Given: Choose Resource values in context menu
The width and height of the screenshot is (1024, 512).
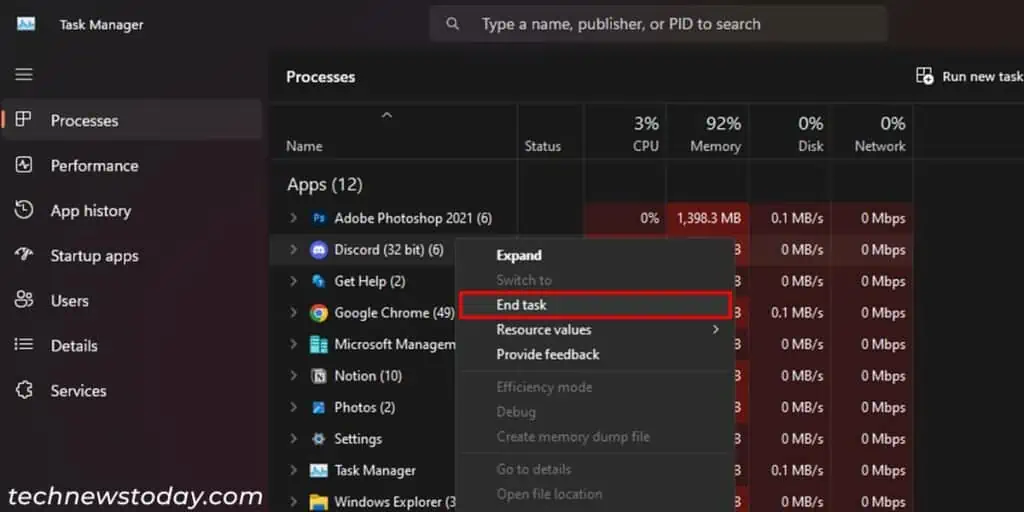Looking at the screenshot, I should coord(595,330).
